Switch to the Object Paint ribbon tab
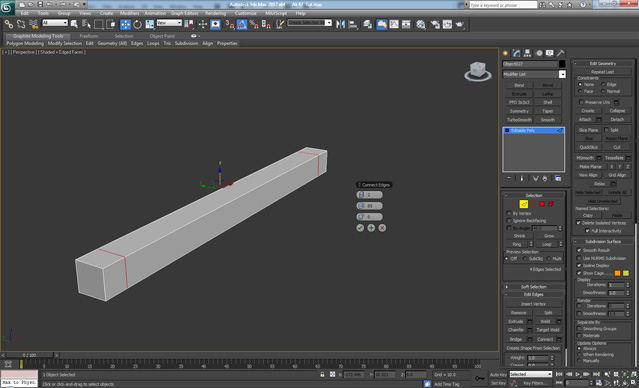 point(162,36)
